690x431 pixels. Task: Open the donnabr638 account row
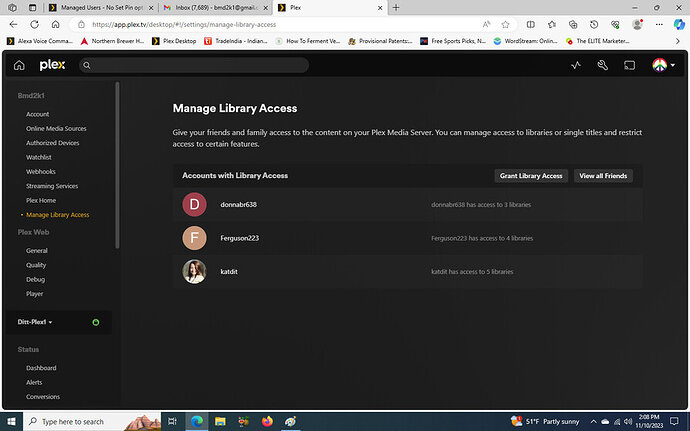(x=407, y=204)
